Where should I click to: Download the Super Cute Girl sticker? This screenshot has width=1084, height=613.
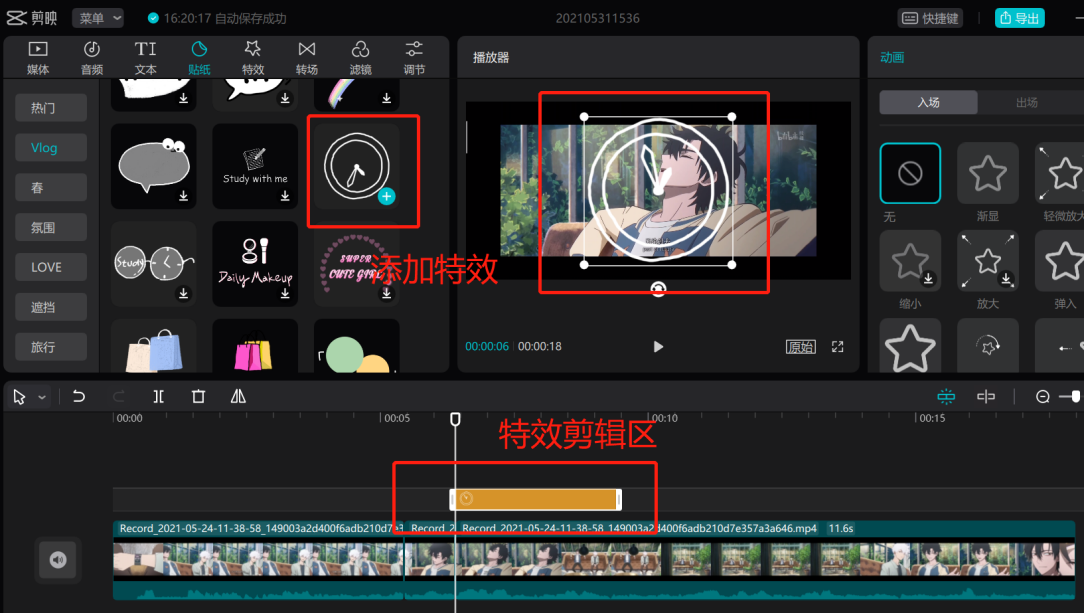point(386,294)
